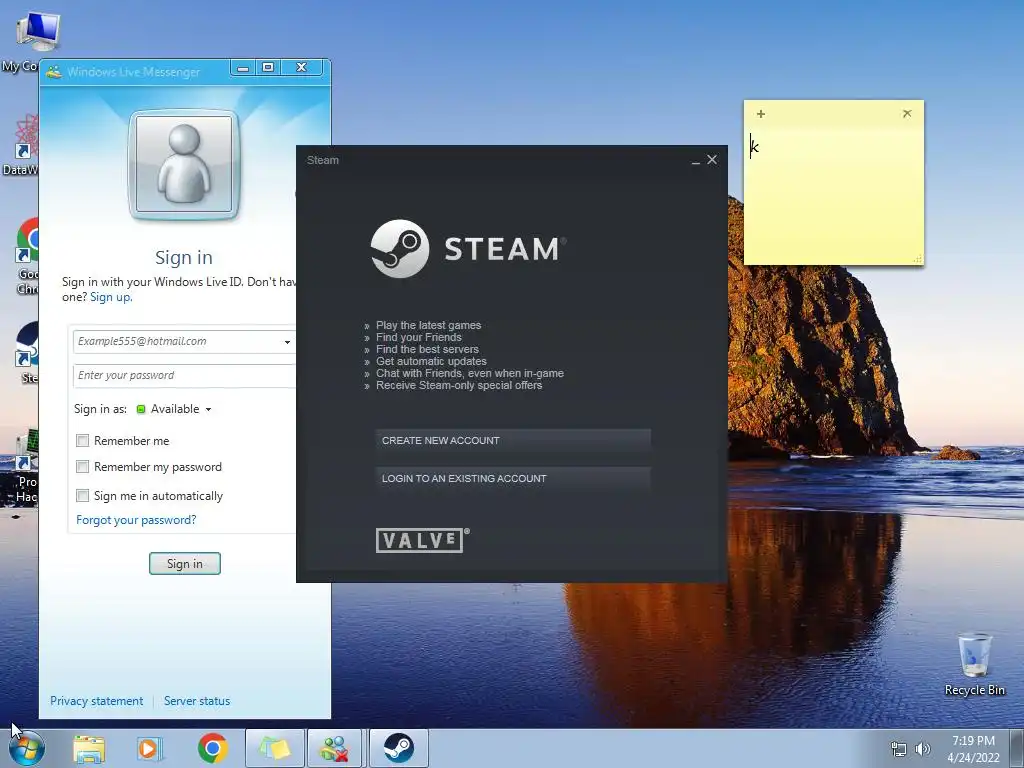Screen dimensions: 1024x768
Task: Open the Sign up link
Action: tap(111, 297)
